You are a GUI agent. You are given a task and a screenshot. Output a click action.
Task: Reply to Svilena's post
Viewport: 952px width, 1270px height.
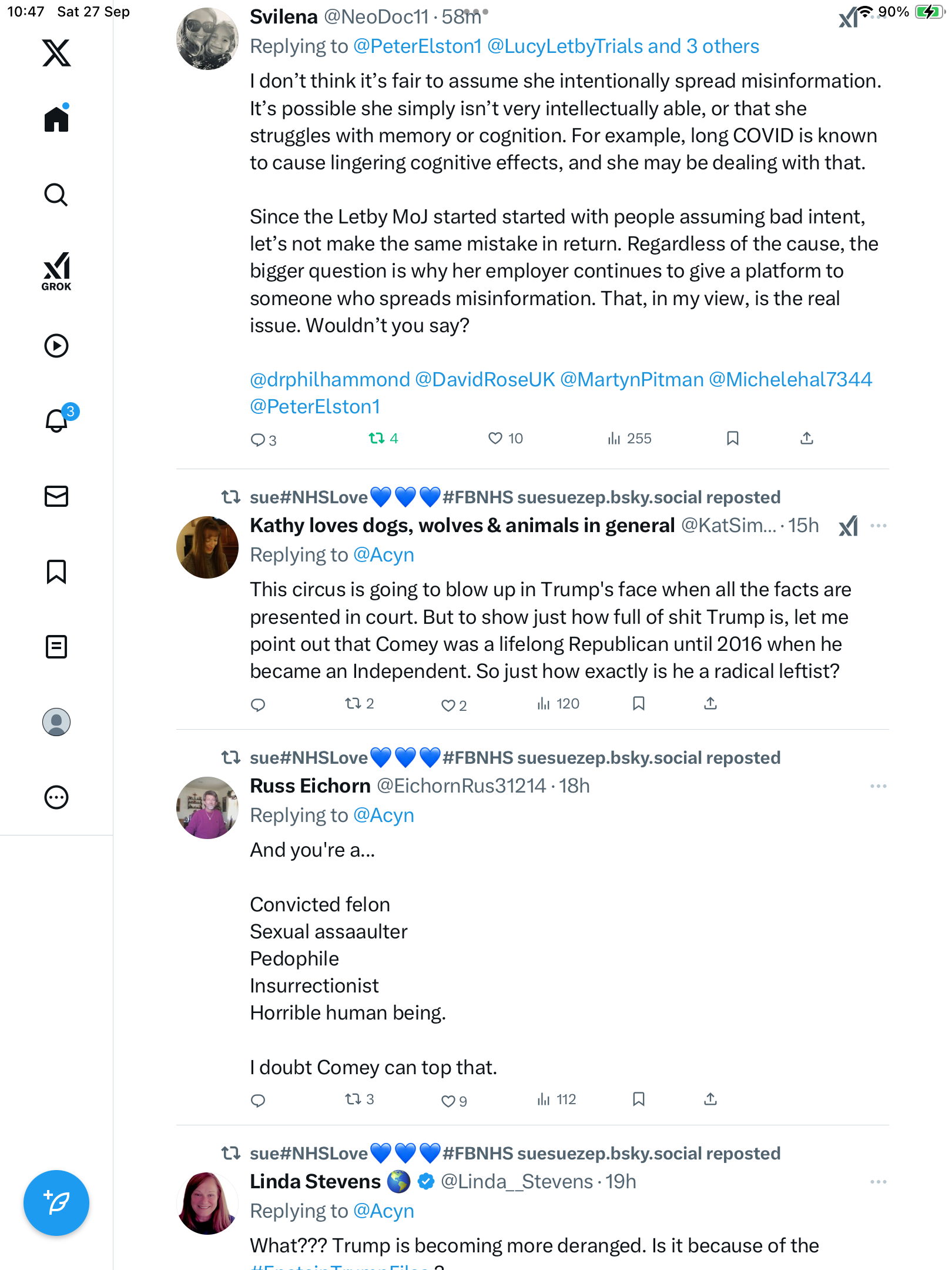258,439
